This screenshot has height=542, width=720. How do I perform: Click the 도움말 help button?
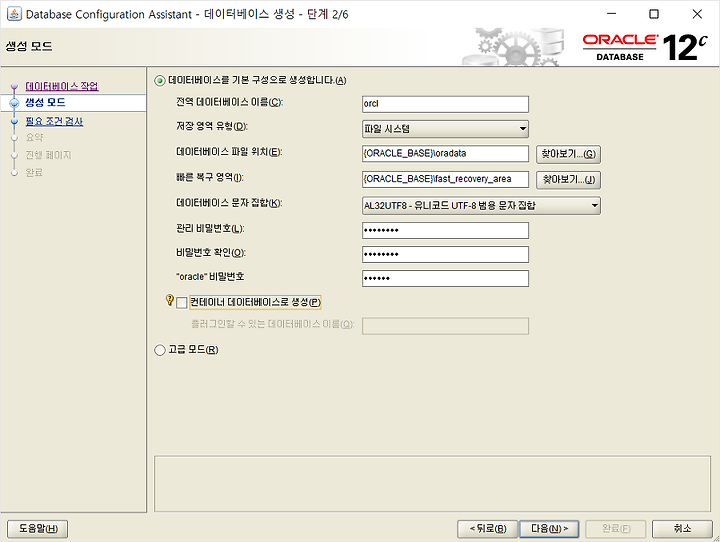tap(38, 529)
